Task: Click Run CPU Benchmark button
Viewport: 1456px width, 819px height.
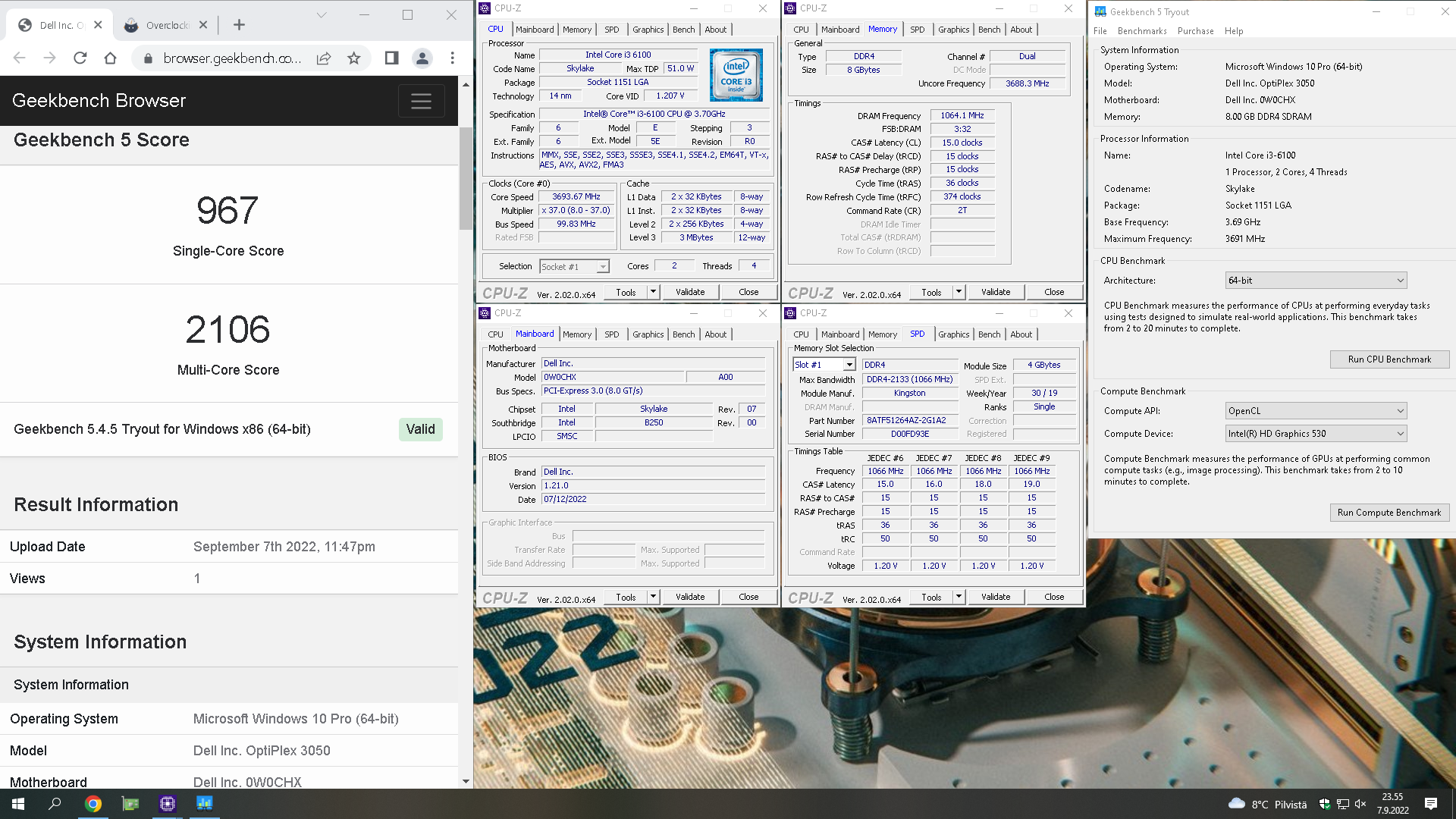Action: 1389,359
